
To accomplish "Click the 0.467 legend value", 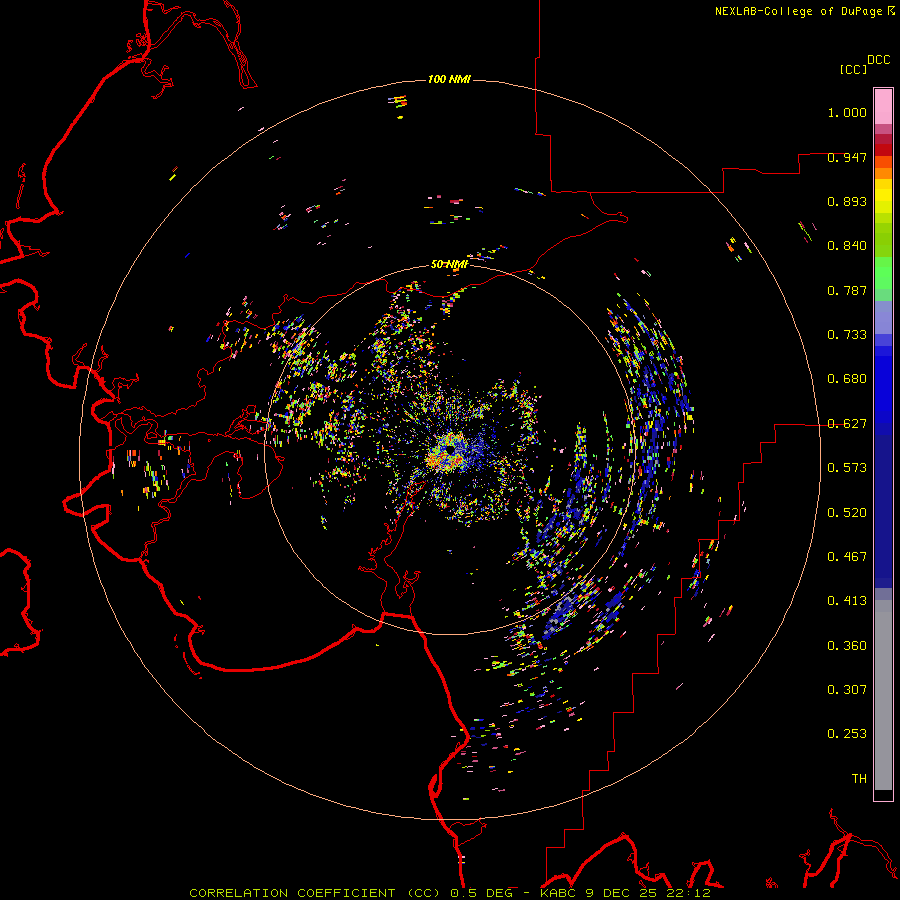I will [x=847, y=557].
